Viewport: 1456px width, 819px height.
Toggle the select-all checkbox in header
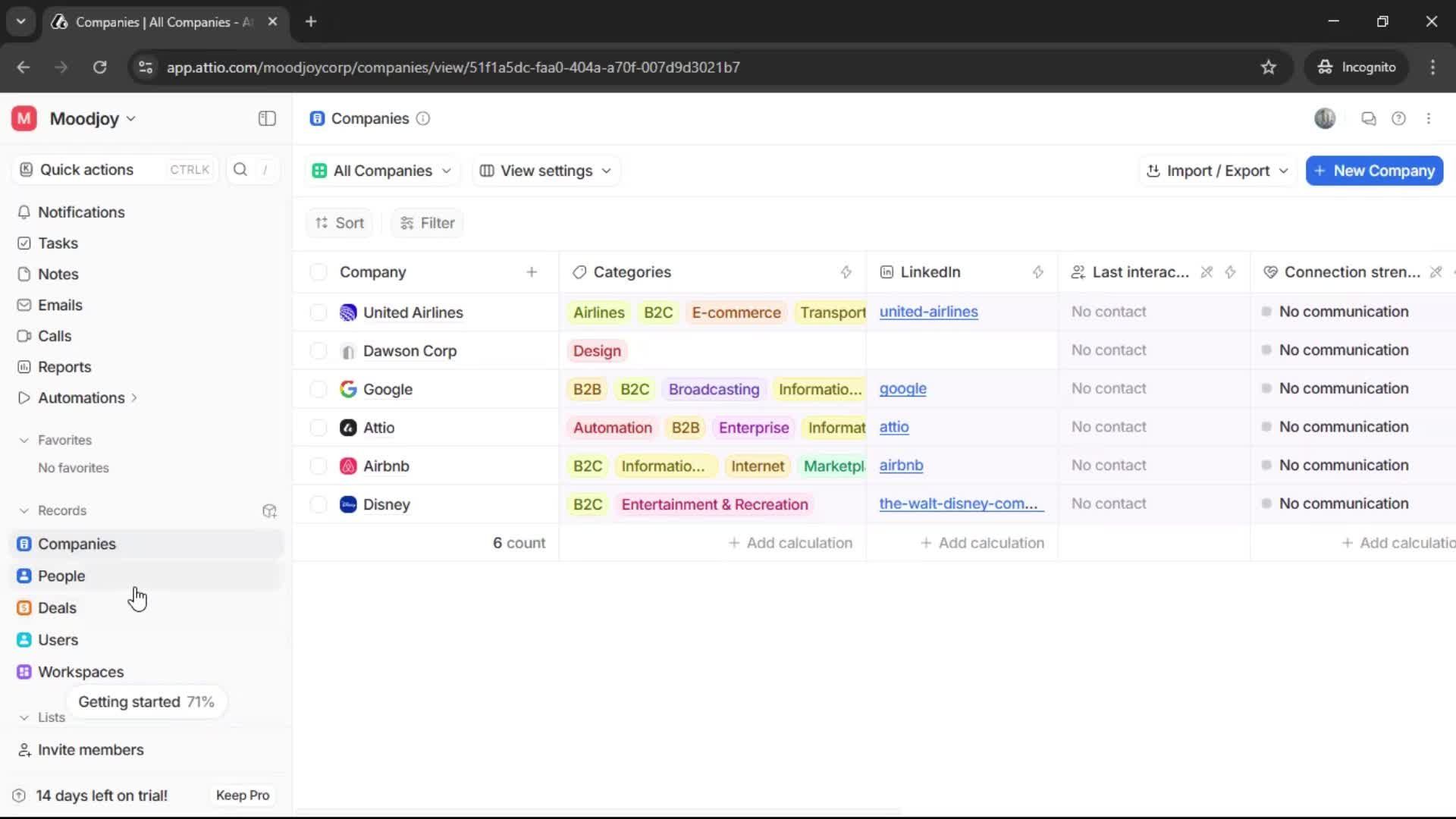[x=318, y=271]
